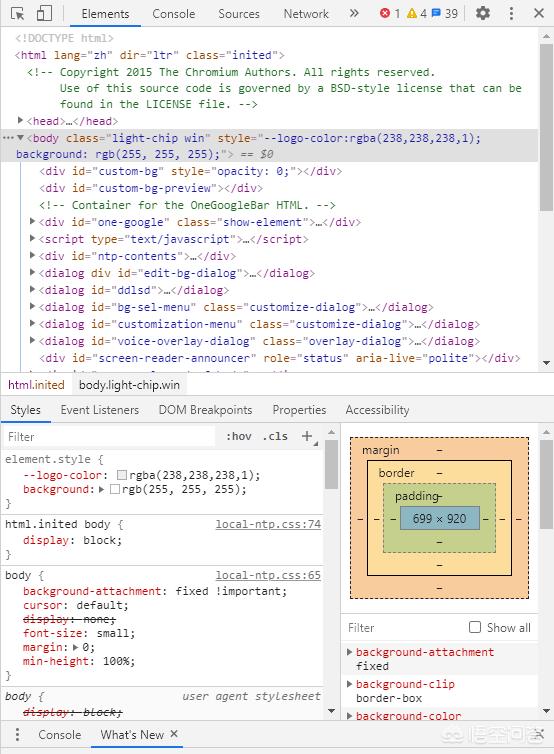Open the DOM Breakpoints tab
The width and height of the screenshot is (554, 754).
point(205,410)
